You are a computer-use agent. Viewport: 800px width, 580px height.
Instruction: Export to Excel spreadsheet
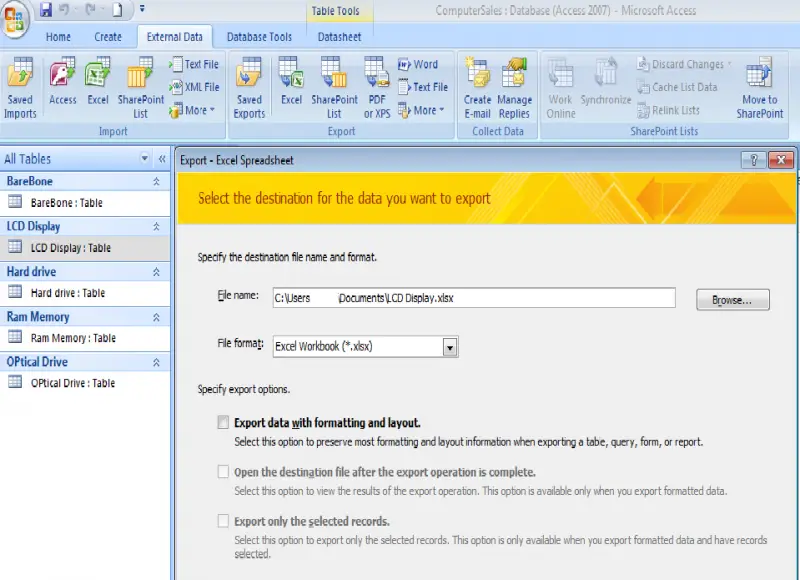click(291, 82)
